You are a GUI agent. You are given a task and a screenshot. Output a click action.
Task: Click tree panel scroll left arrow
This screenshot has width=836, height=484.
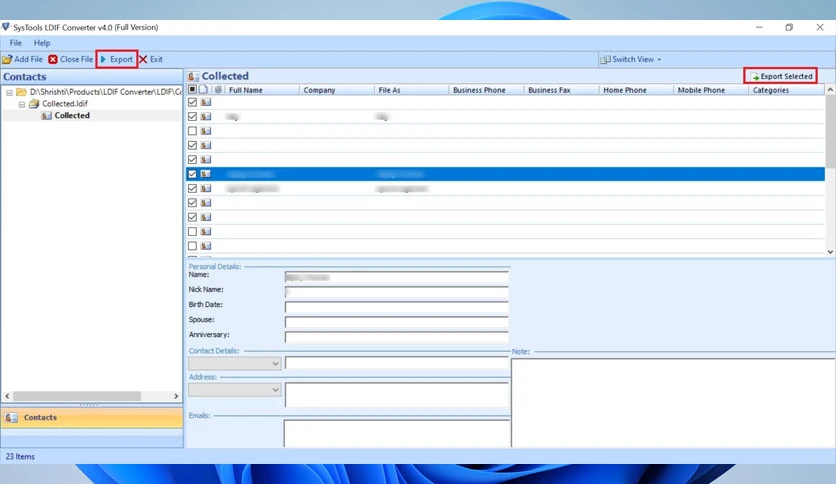tap(7, 396)
